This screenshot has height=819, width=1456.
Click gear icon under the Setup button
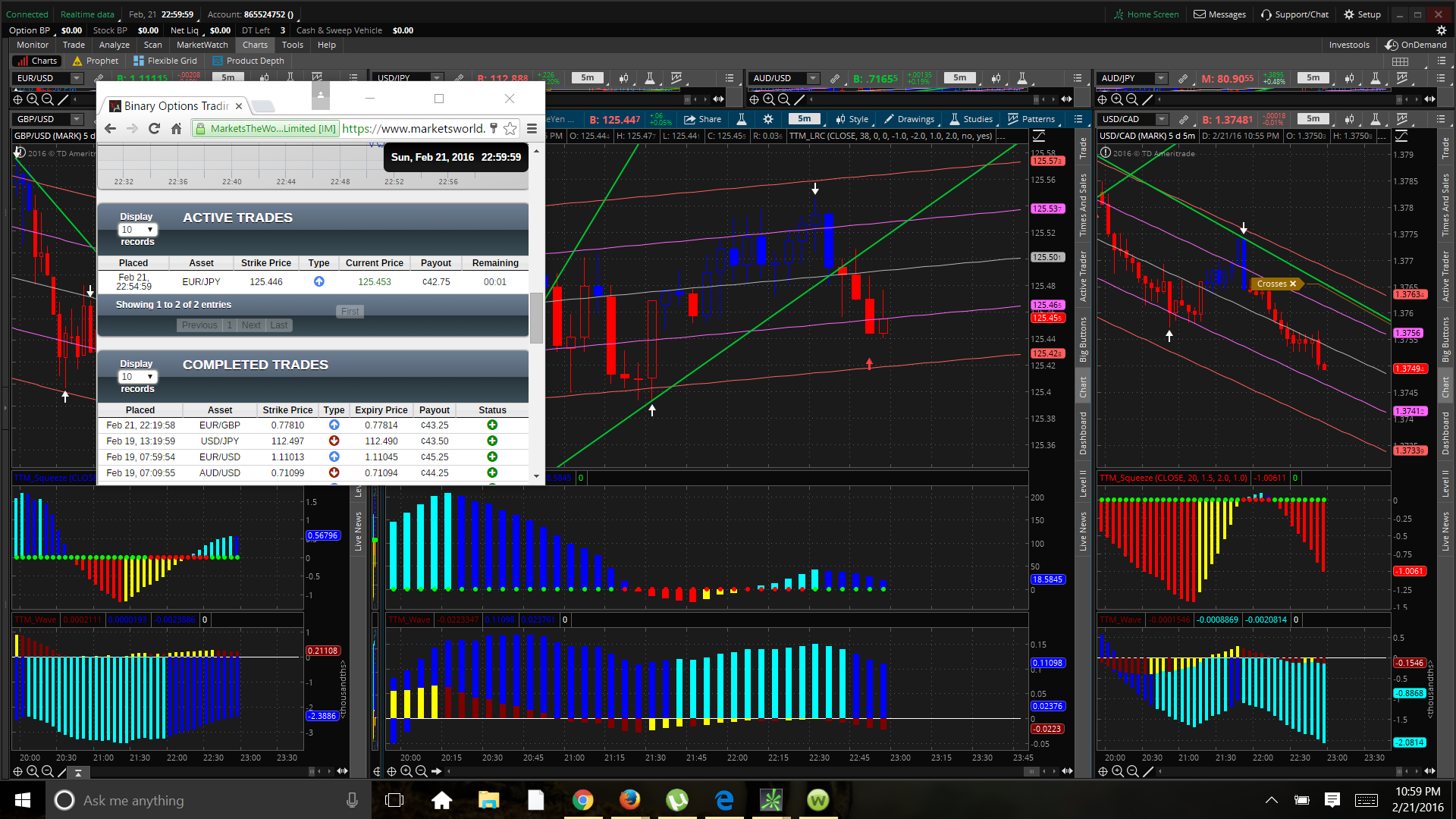[1442, 30]
